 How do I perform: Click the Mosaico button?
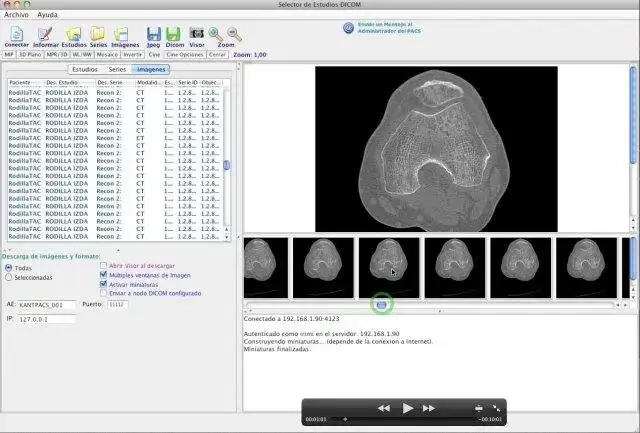[x=107, y=55]
